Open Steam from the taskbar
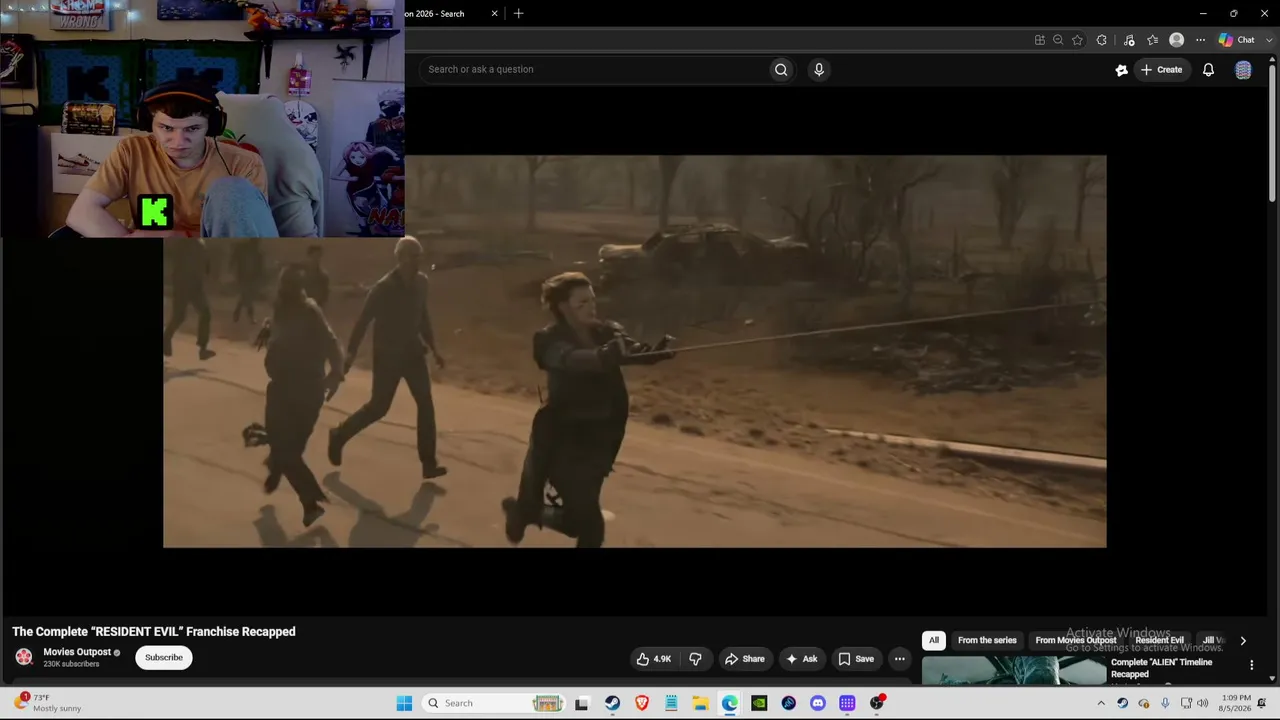The height and width of the screenshot is (720, 1280). (x=612, y=703)
